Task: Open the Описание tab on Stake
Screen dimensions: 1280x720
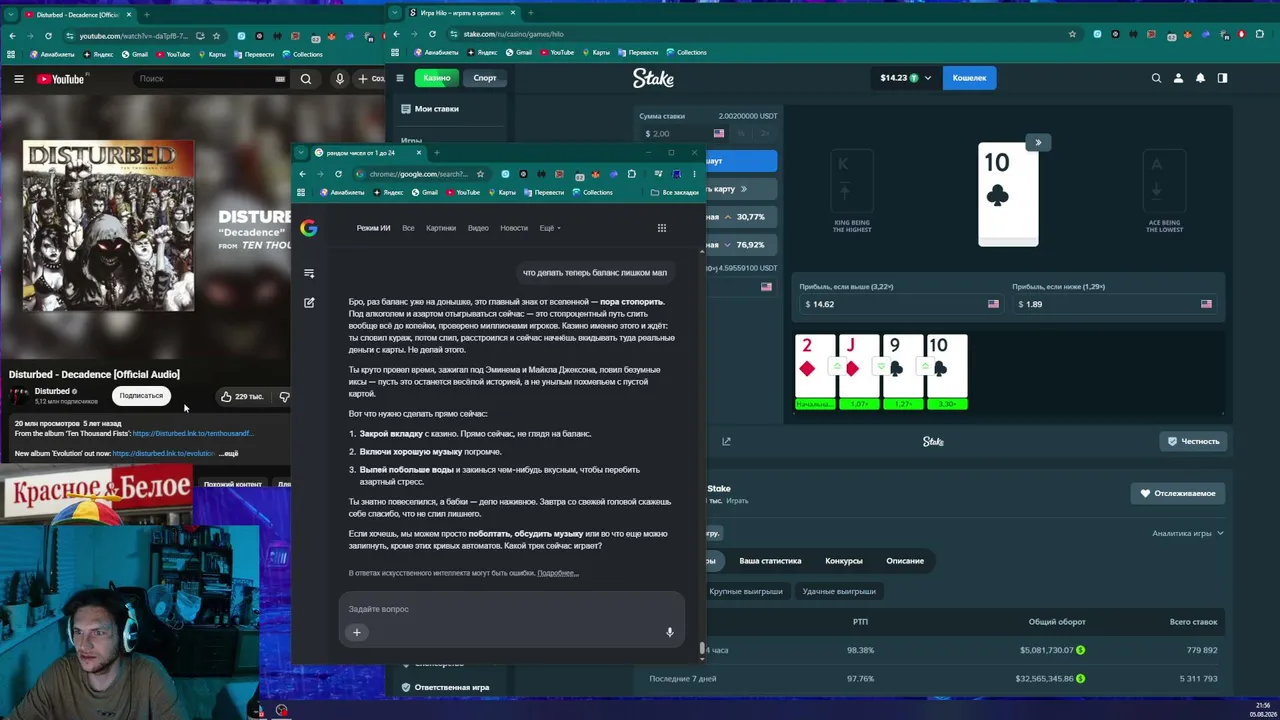Action: [x=905, y=561]
